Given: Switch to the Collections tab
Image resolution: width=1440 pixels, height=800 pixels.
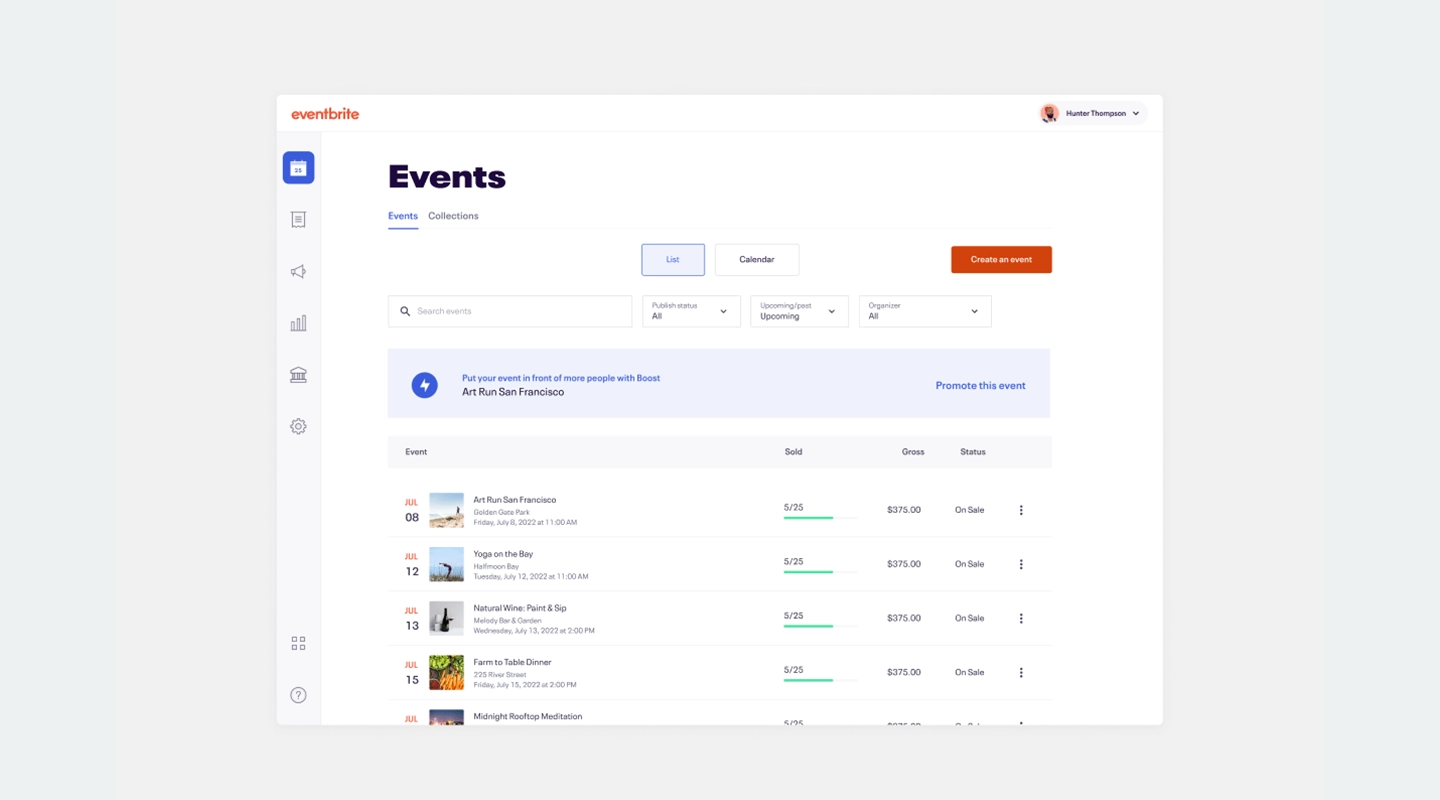Looking at the screenshot, I should pyautogui.click(x=453, y=216).
